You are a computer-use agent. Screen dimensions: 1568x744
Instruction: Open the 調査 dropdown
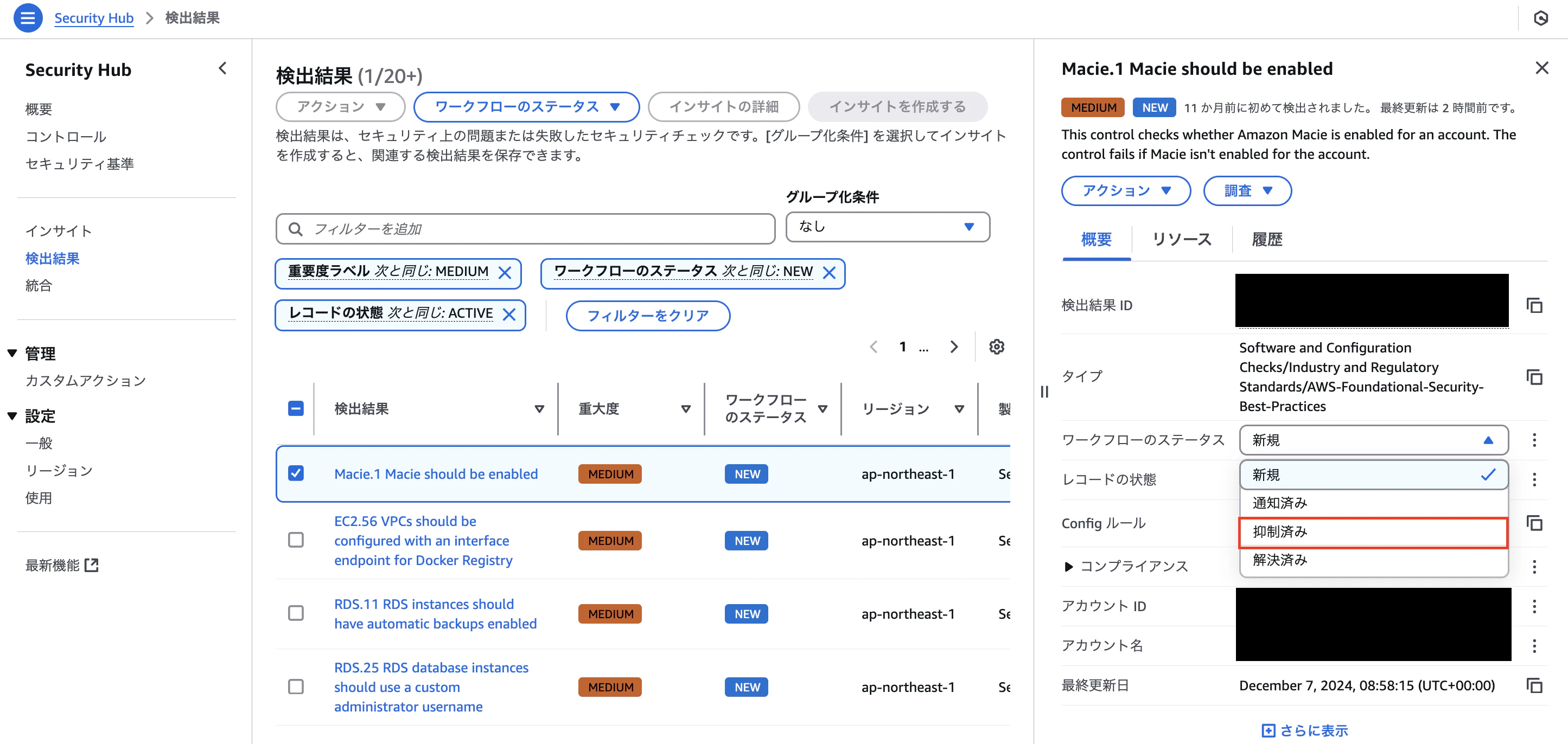coord(1247,191)
